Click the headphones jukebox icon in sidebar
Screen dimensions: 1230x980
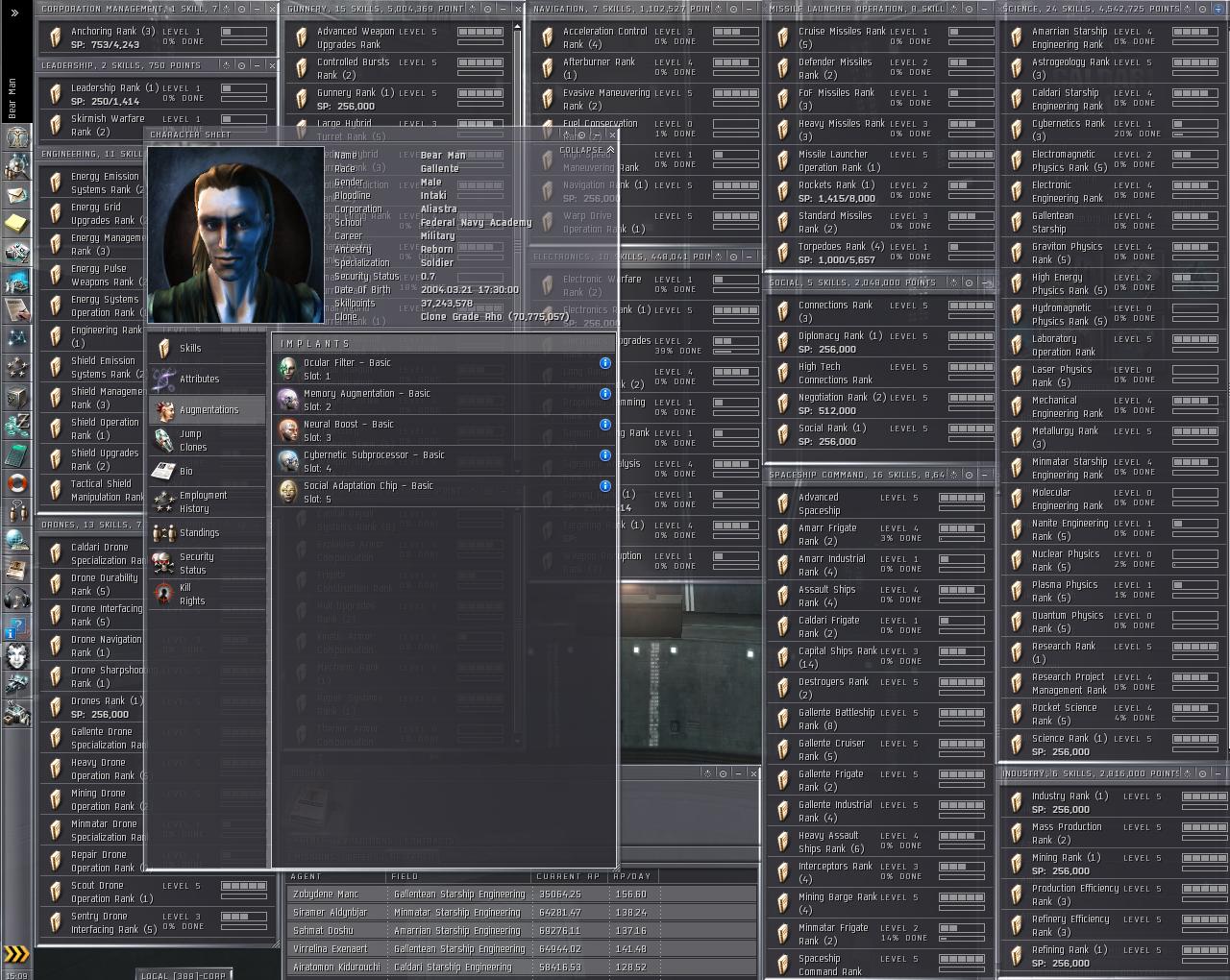point(16,600)
